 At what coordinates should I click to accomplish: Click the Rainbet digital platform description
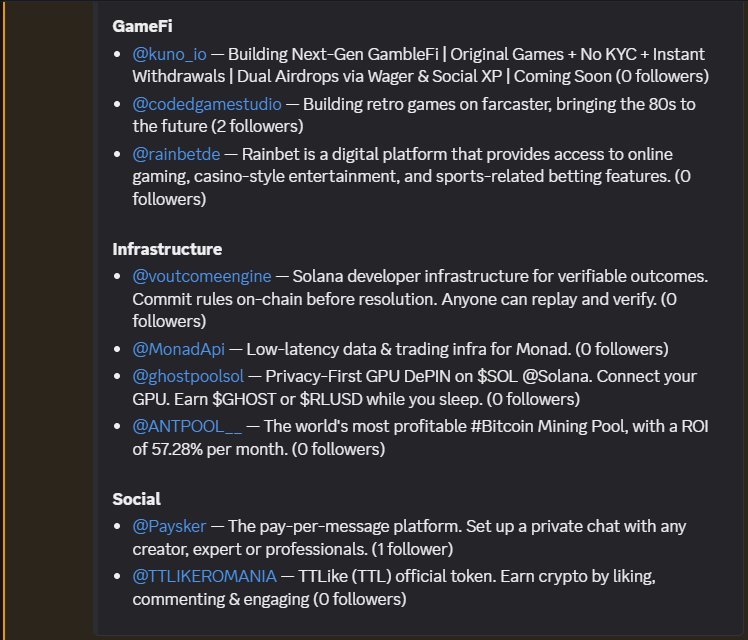click(460, 154)
